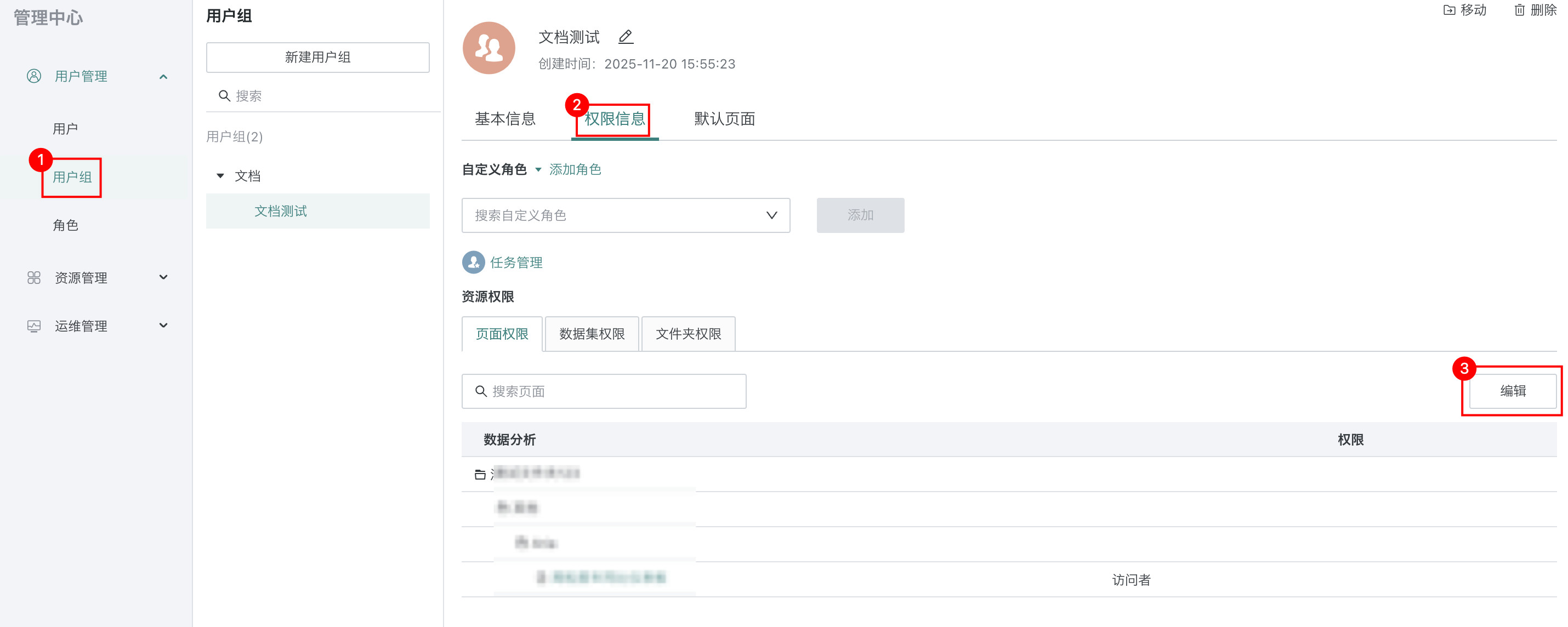Click the pencil edit icon beside 文档测试

coord(625,37)
